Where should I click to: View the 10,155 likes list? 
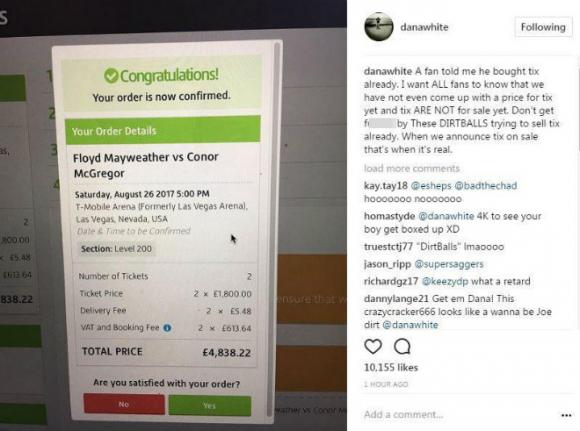click(391, 367)
